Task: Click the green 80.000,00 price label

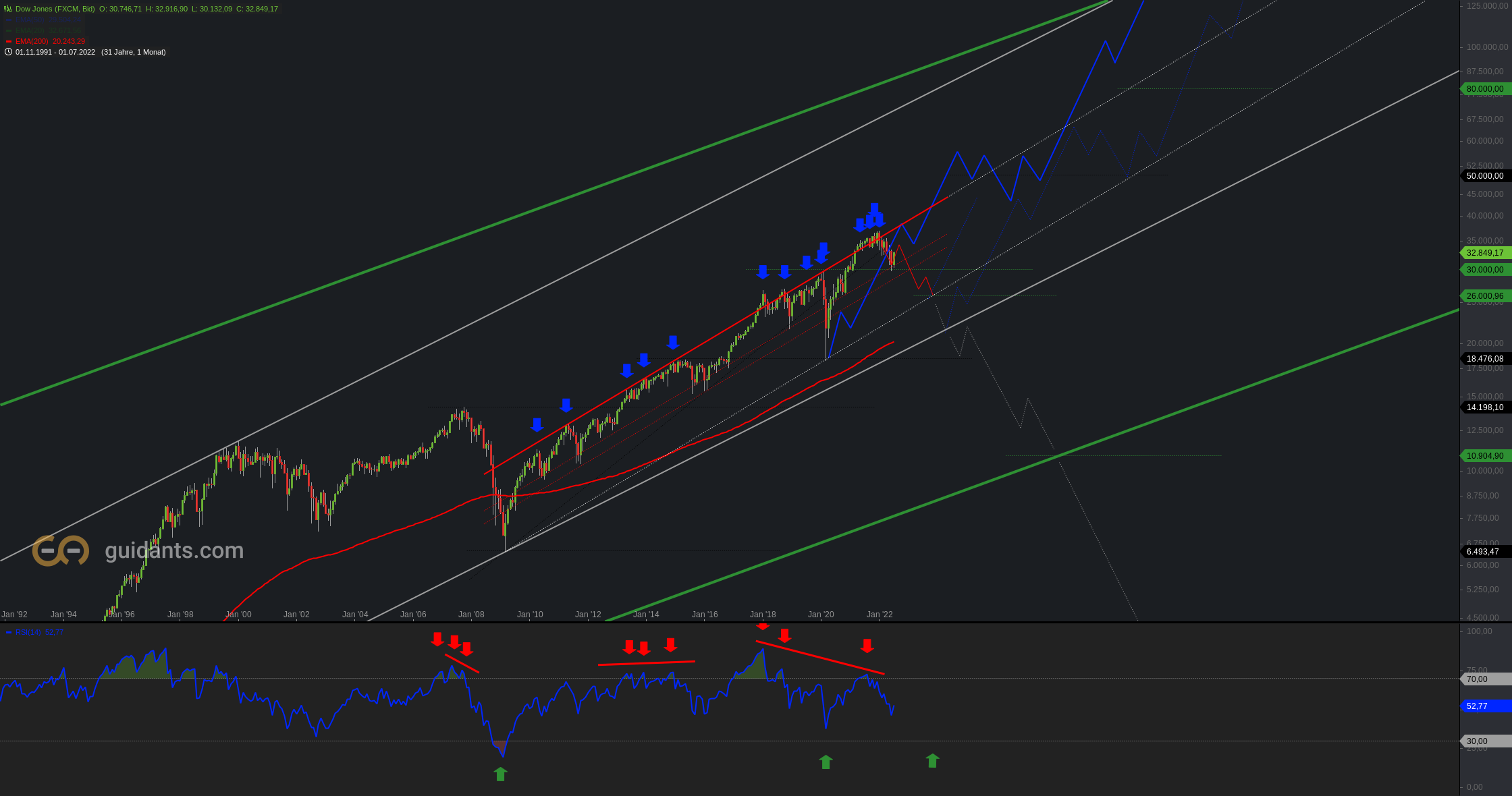Action: (x=1484, y=89)
